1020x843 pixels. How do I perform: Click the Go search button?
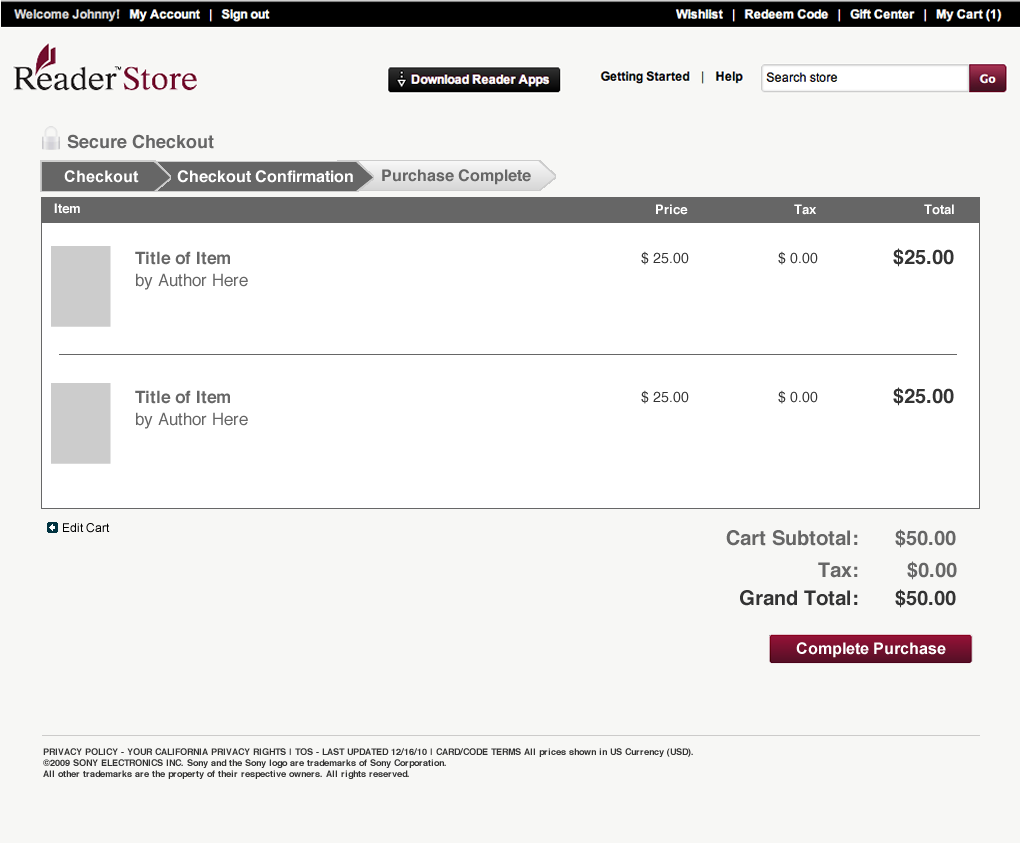coord(987,78)
